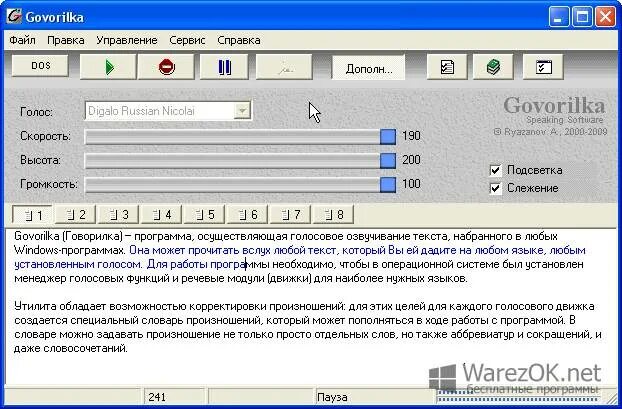Screen dimensions: 622x409
Task: Open the Правка menu
Action: [x=65, y=40]
